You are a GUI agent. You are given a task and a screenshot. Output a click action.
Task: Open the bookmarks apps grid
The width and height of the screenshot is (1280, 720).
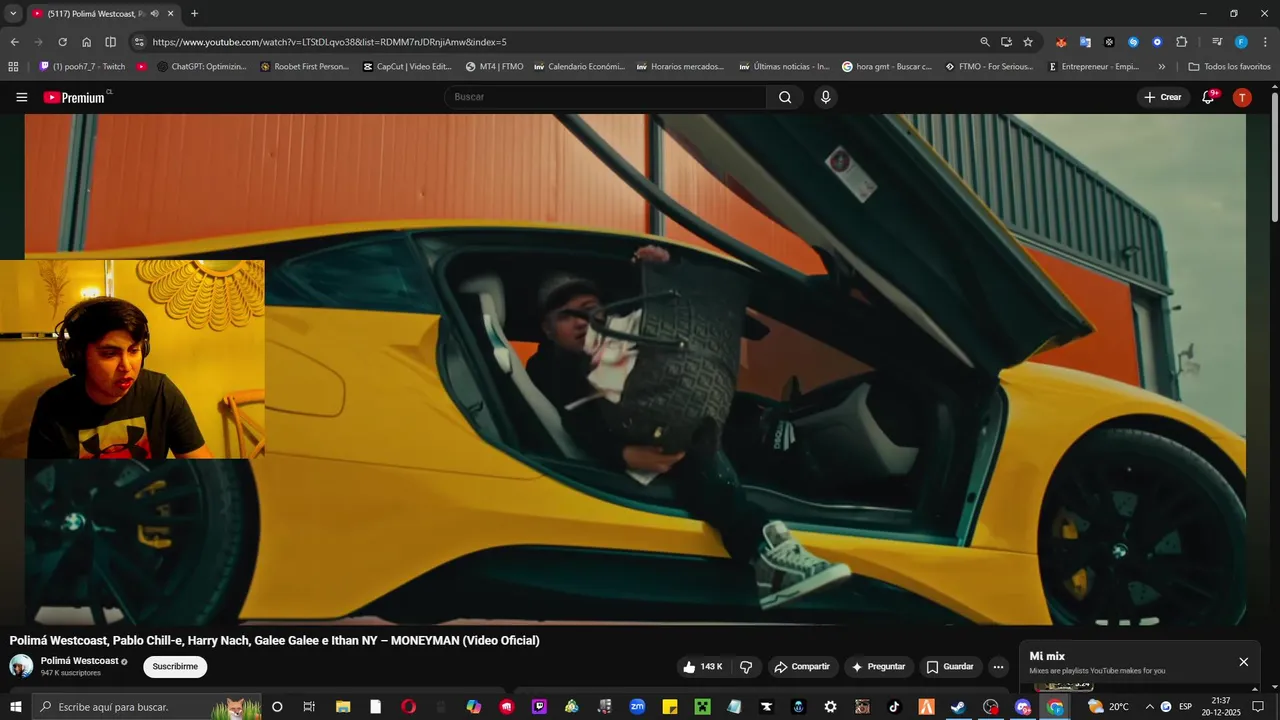13,67
